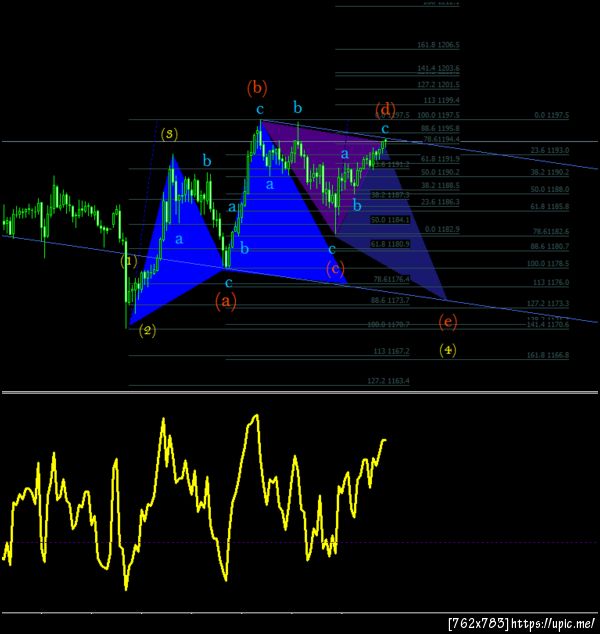Select the 141.4 1203.6 Fibonacci level
600x634 pixels.
click(x=438, y=68)
